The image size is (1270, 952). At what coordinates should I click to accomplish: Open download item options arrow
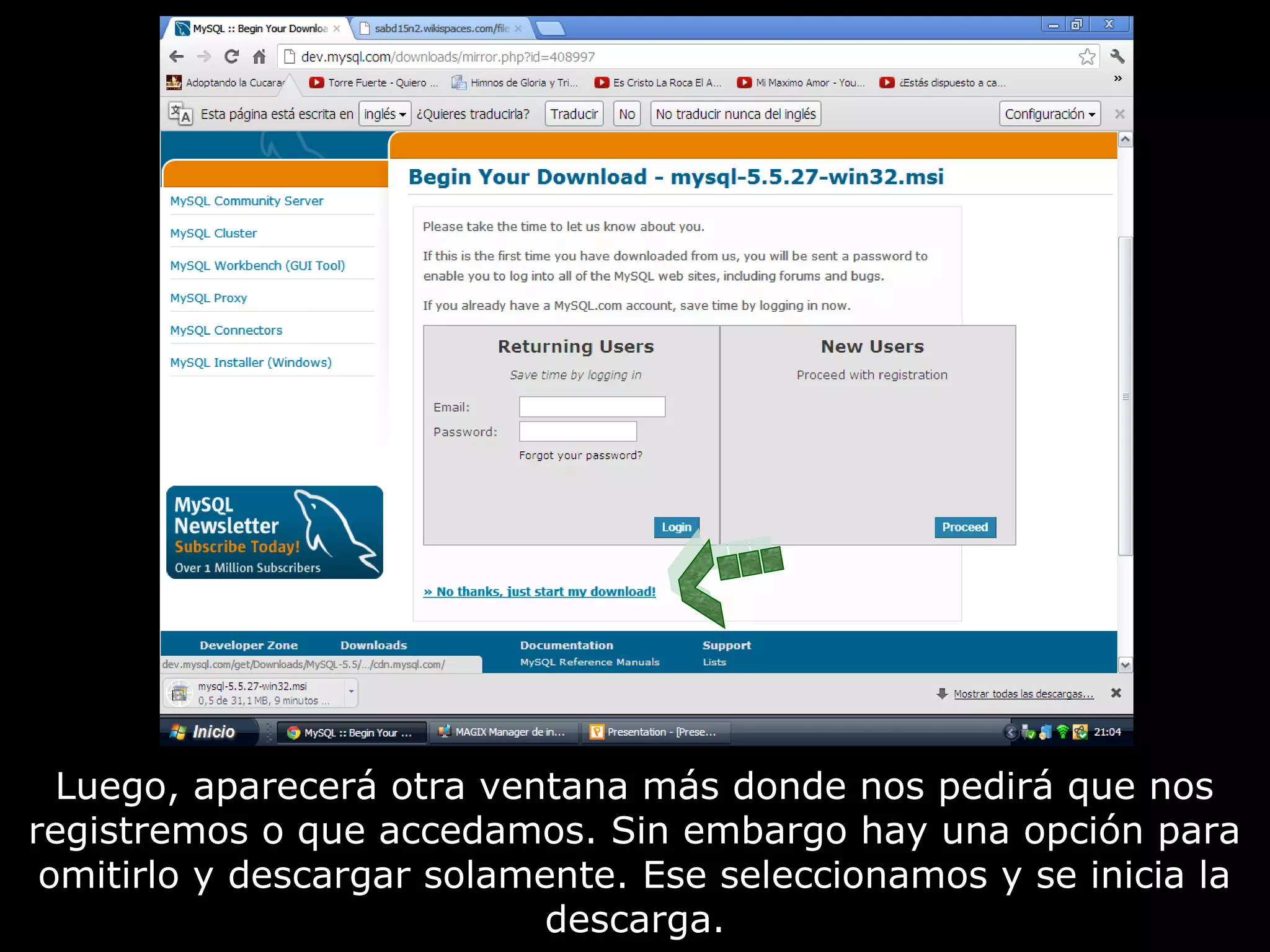351,692
